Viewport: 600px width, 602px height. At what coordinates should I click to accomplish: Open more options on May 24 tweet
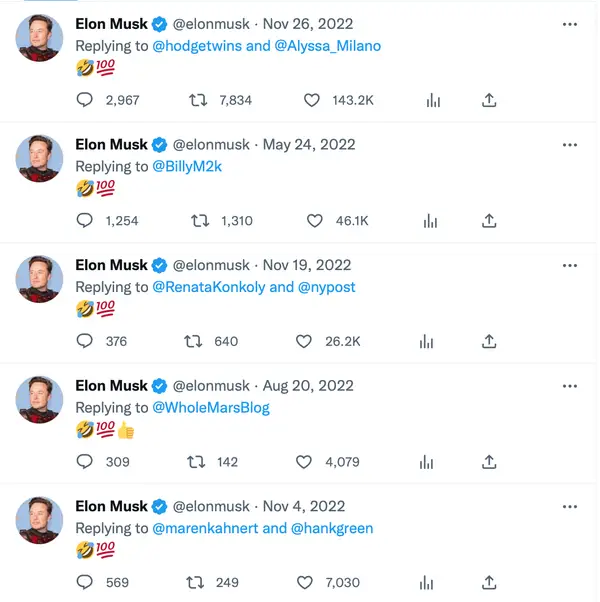click(x=570, y=145)
